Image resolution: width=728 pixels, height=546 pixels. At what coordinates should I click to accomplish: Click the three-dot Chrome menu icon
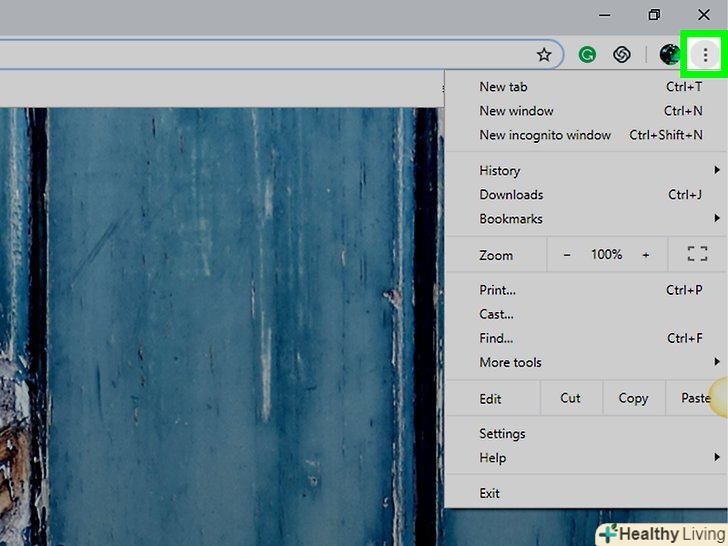(x=705, y=55)
